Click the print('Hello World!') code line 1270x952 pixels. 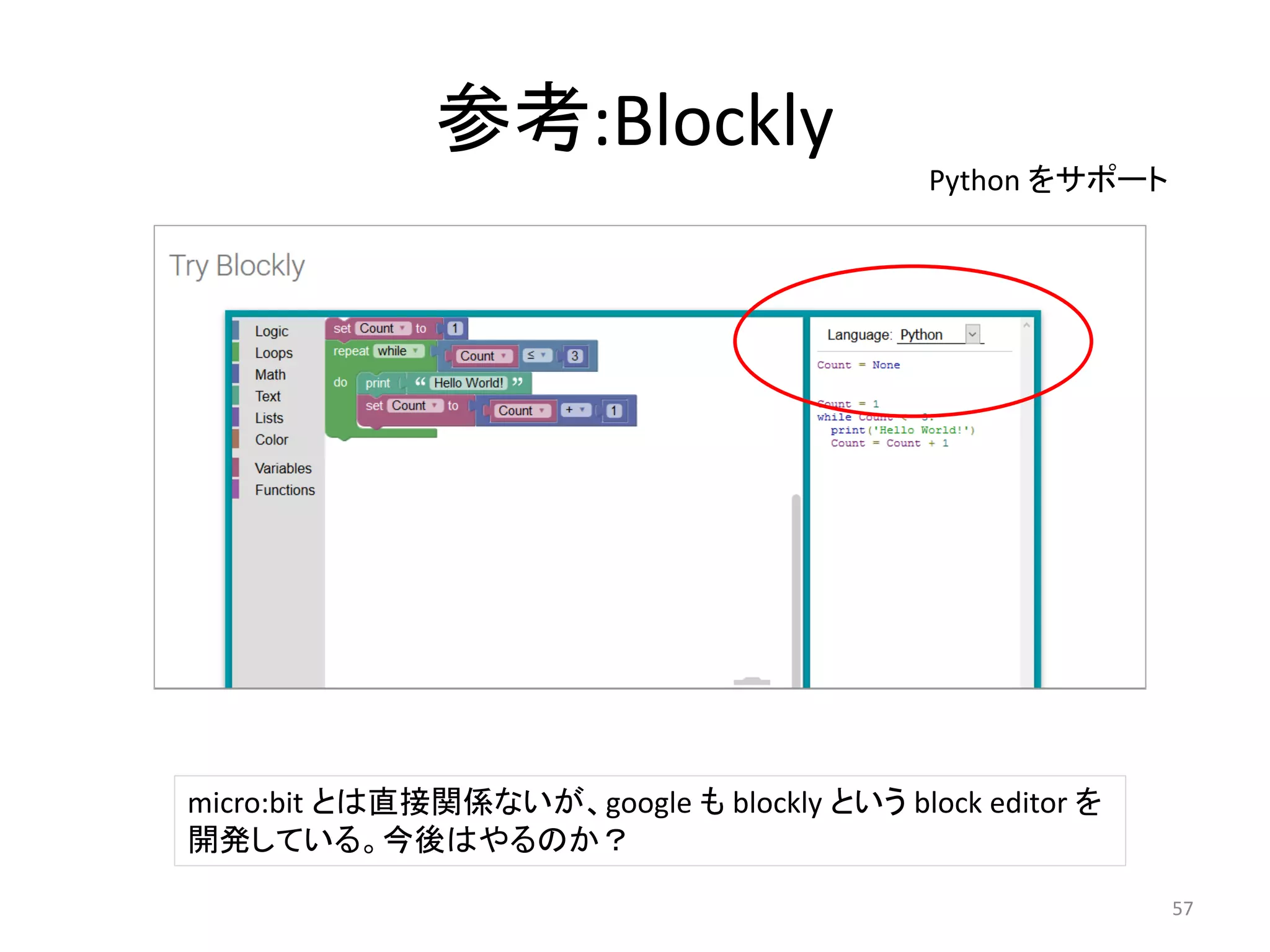coord(903,430)
